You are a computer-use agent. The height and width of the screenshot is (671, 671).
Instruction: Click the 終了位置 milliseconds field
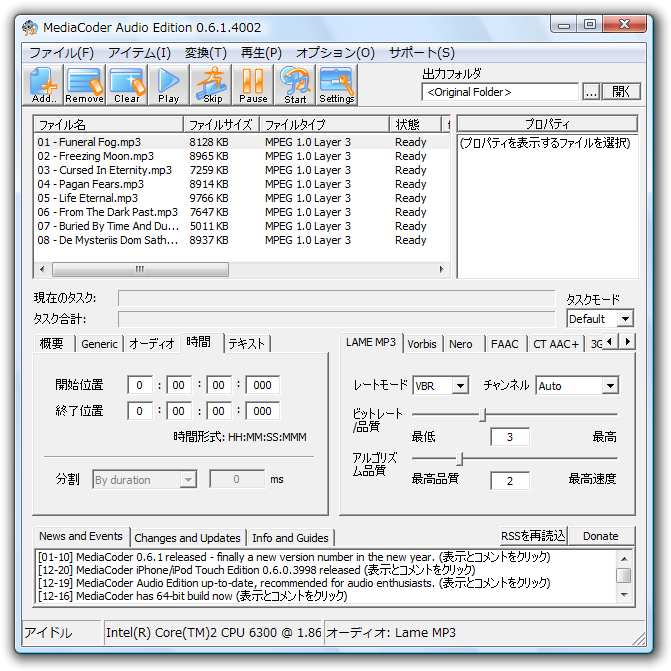pos(262,411)
